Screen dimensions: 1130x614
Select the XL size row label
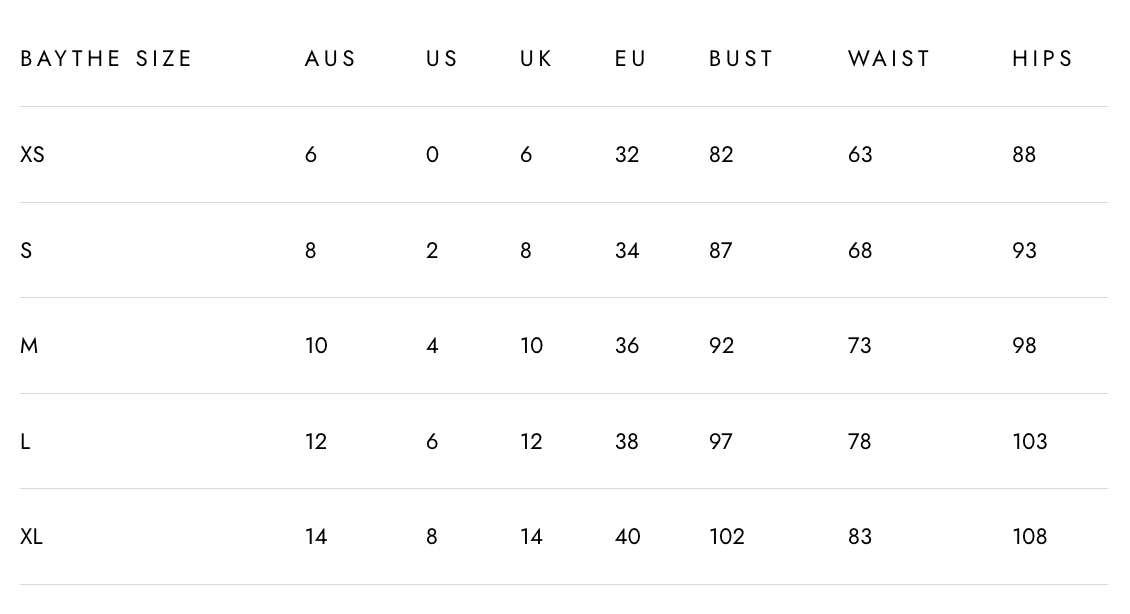point(31,537)
